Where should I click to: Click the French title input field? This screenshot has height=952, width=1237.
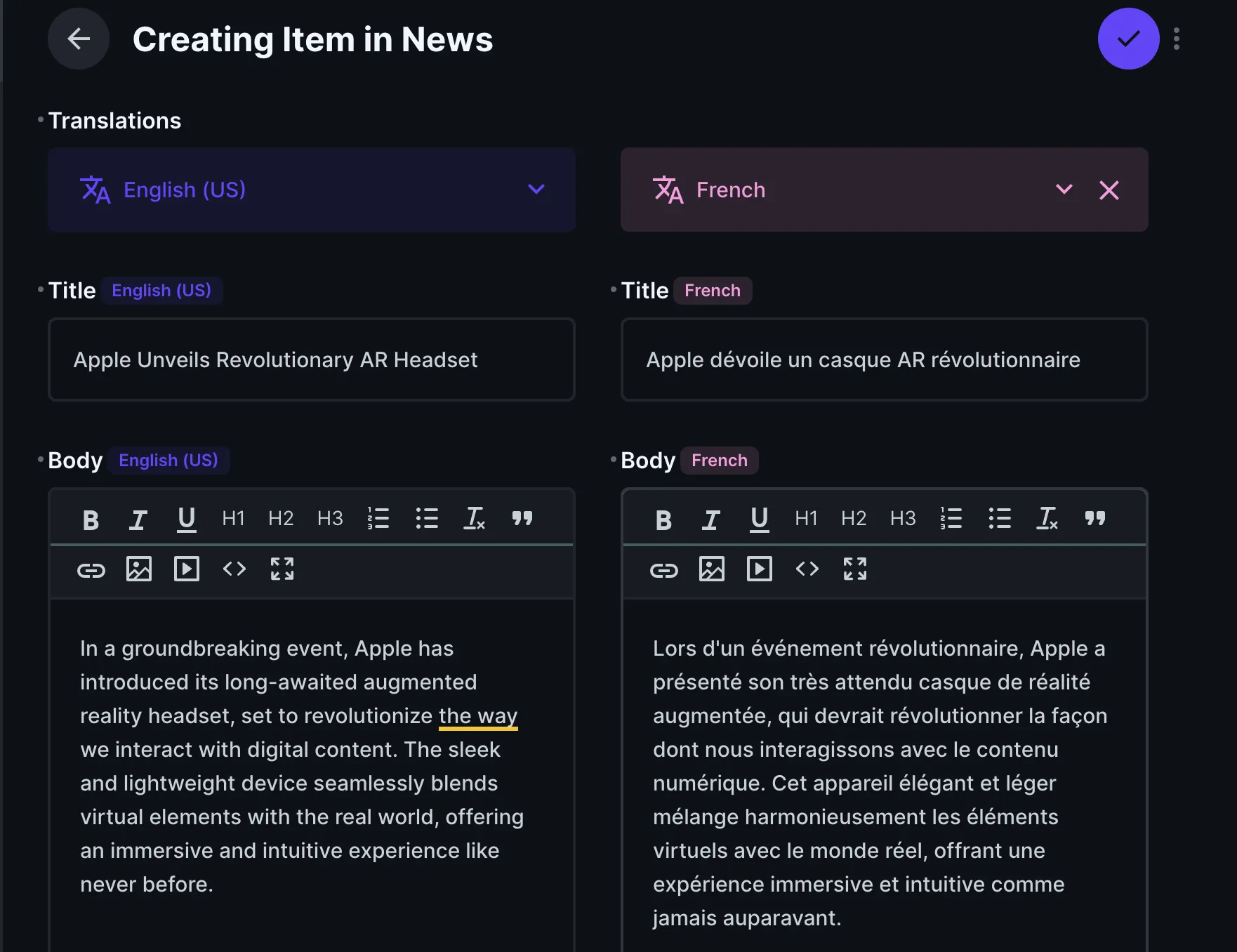click(x=883, y=359)
